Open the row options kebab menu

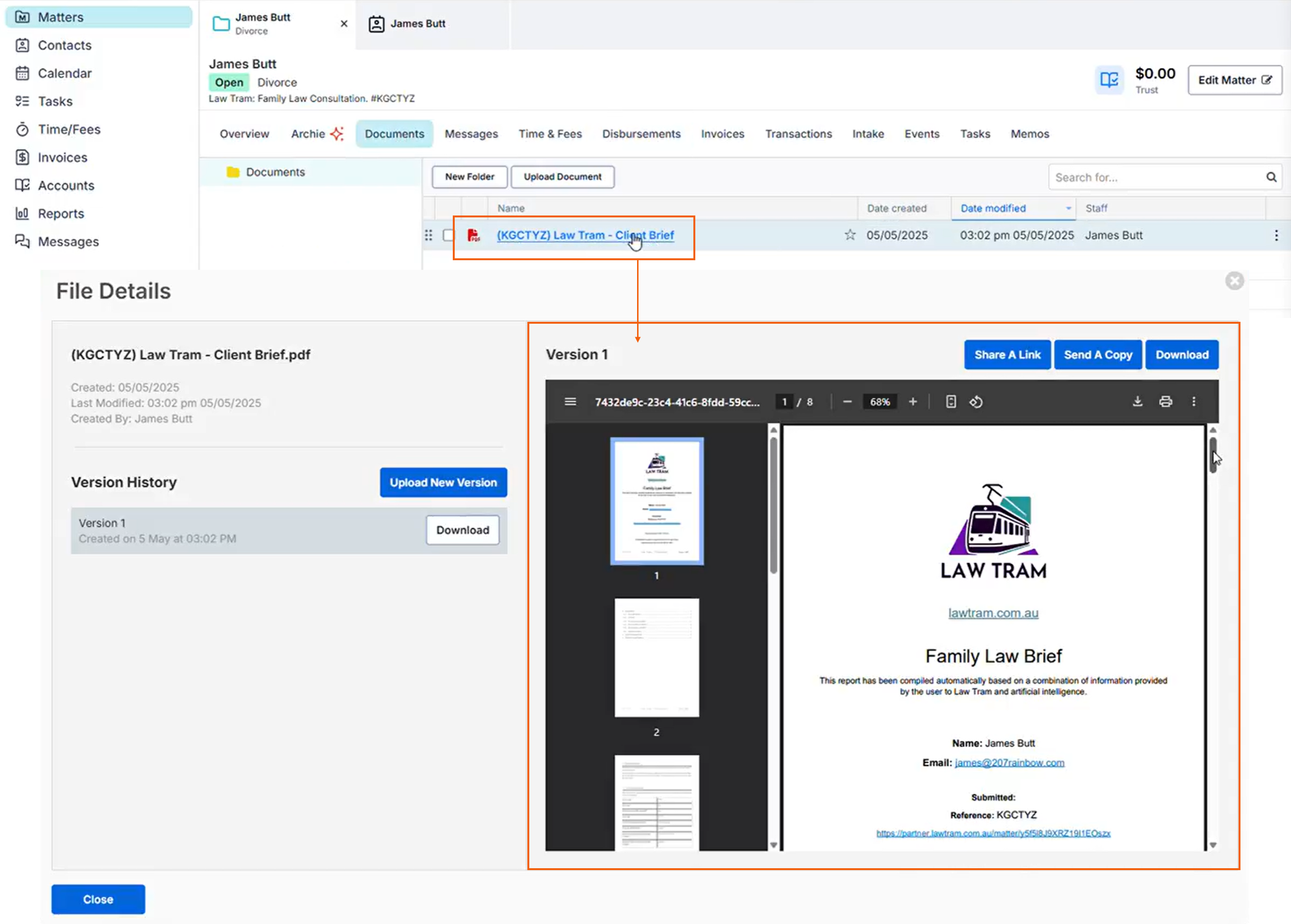point(1276,235)
